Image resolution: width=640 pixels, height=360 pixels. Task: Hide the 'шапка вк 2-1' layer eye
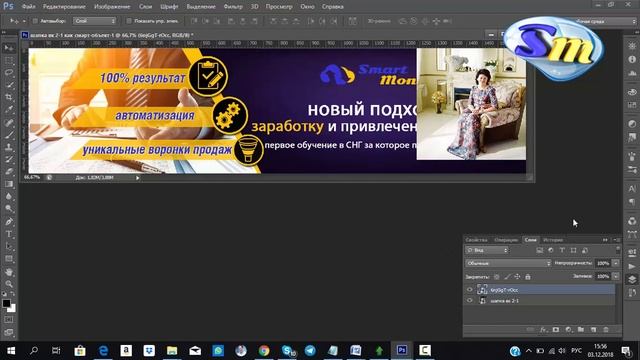pyautogui.click(x=469, y=300)
